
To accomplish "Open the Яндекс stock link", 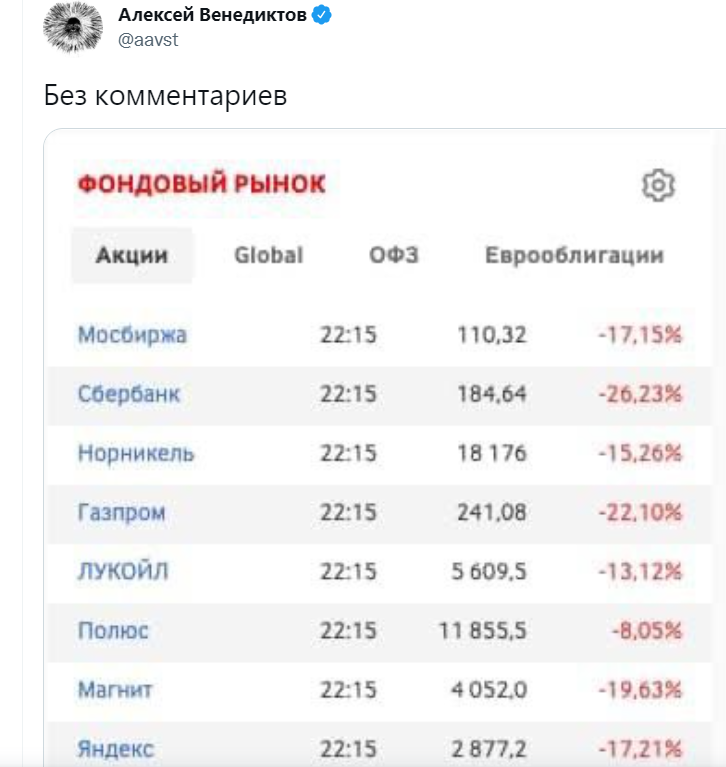I will [x=116, y=748].
